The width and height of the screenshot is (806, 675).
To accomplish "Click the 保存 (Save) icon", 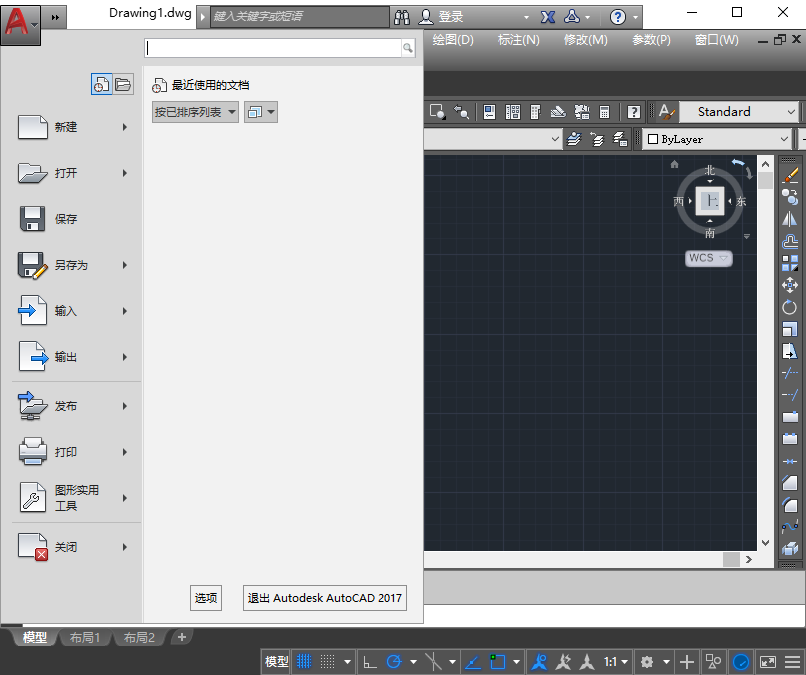I will (x=33, y=219).
